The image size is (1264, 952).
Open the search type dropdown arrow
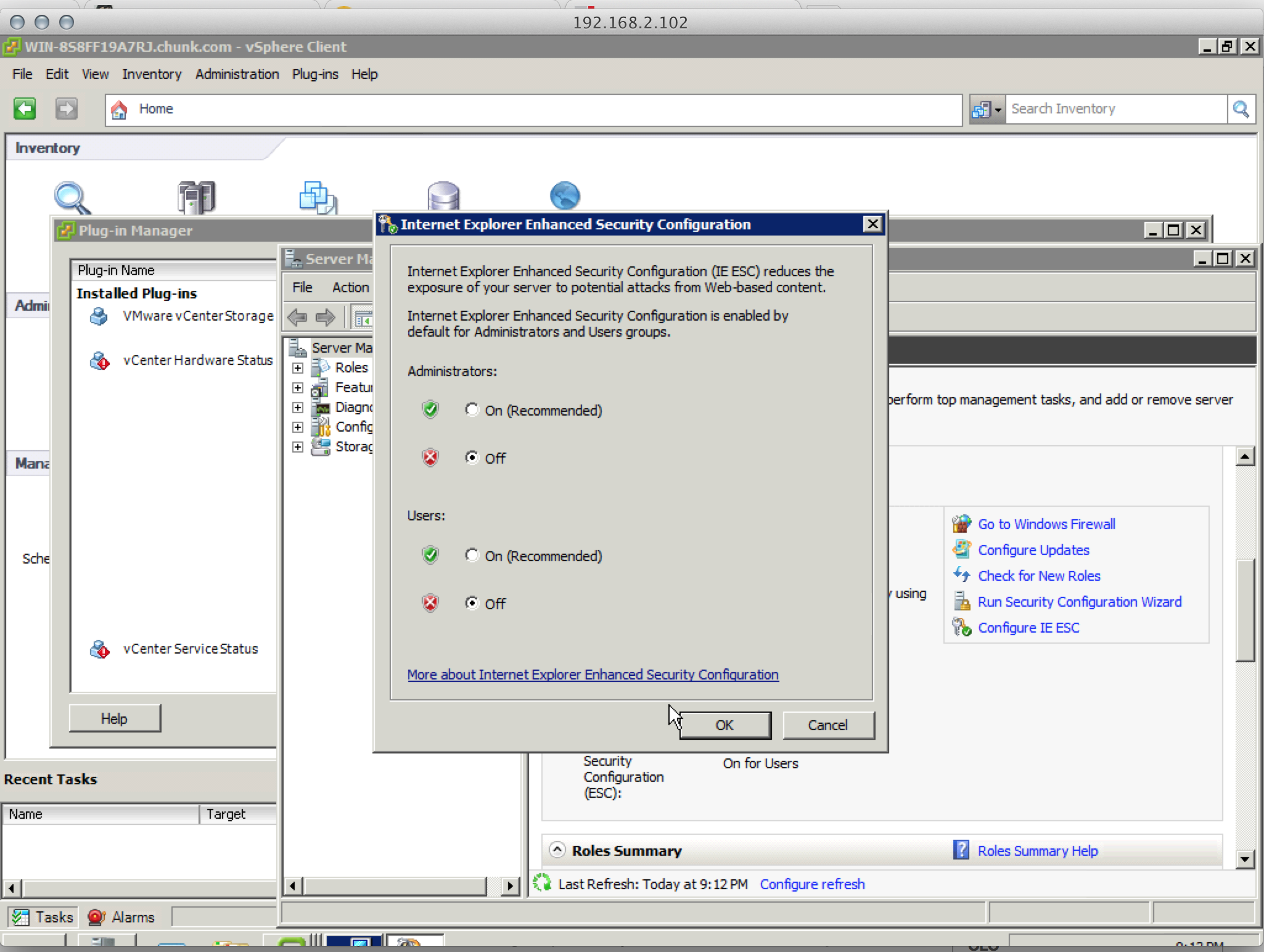pos(998,110)
